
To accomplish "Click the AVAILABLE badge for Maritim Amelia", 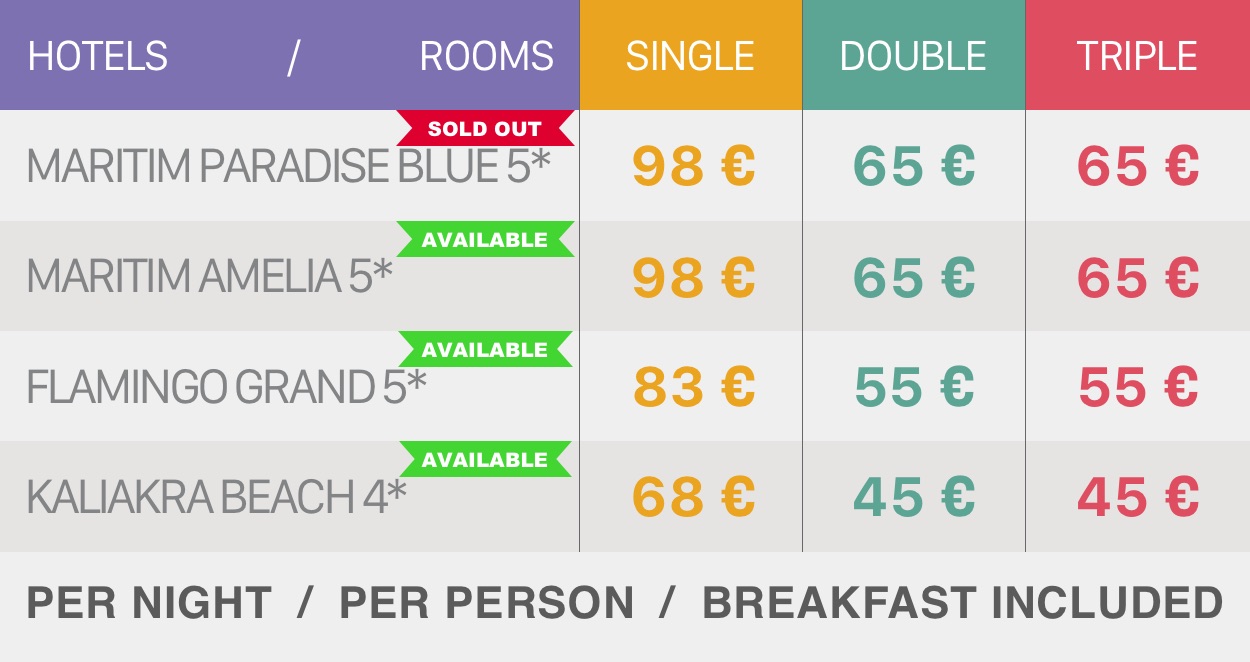I will tap(486, 239).
